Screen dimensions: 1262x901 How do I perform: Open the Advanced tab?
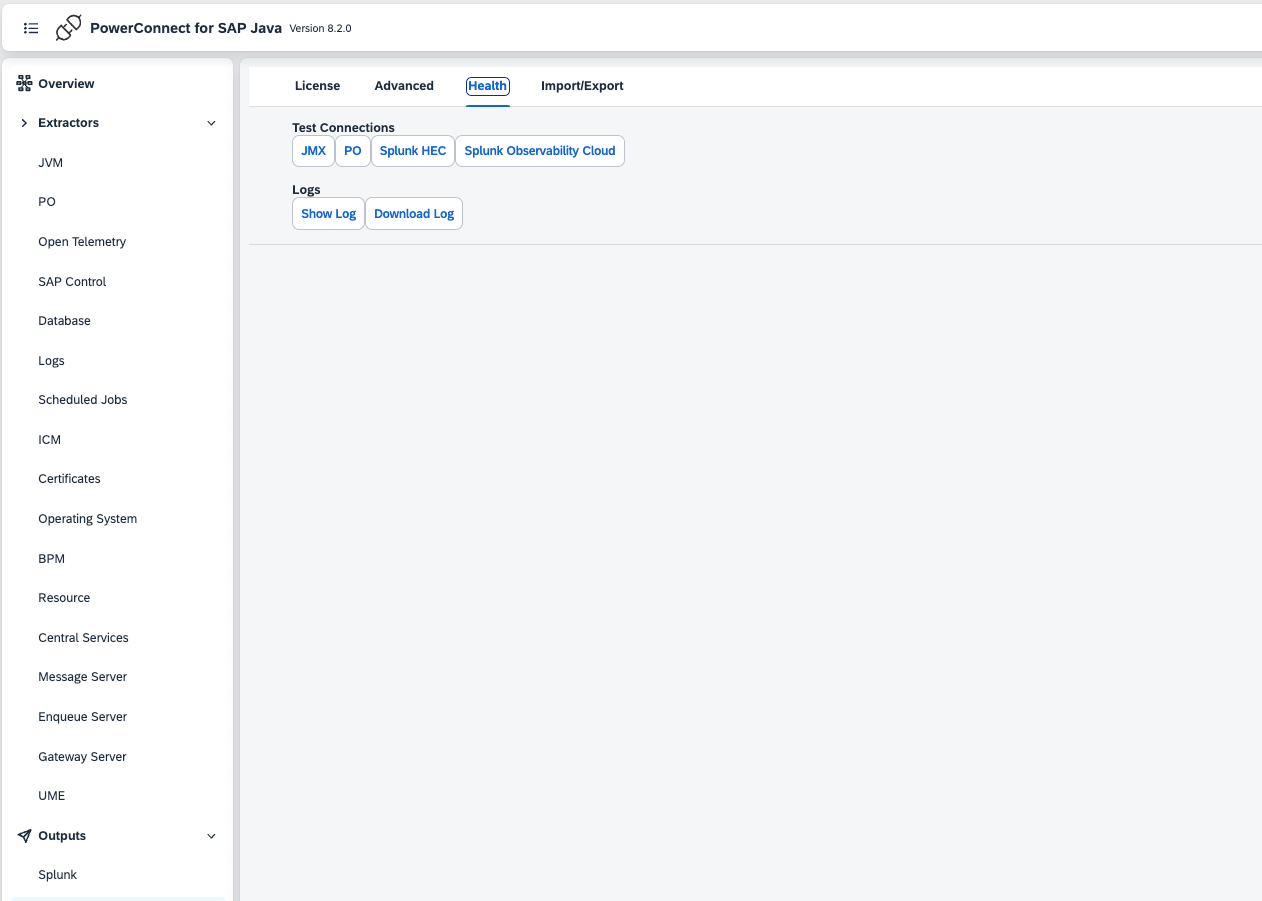(404, 86)
